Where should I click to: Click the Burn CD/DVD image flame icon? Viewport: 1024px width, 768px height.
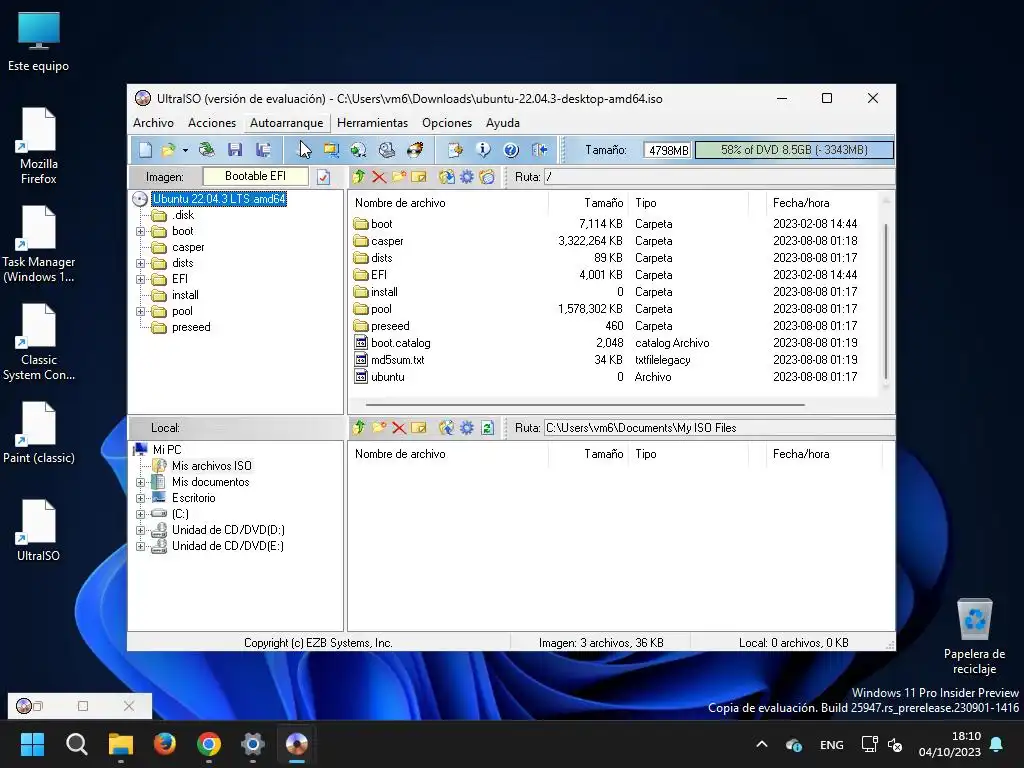415,150
